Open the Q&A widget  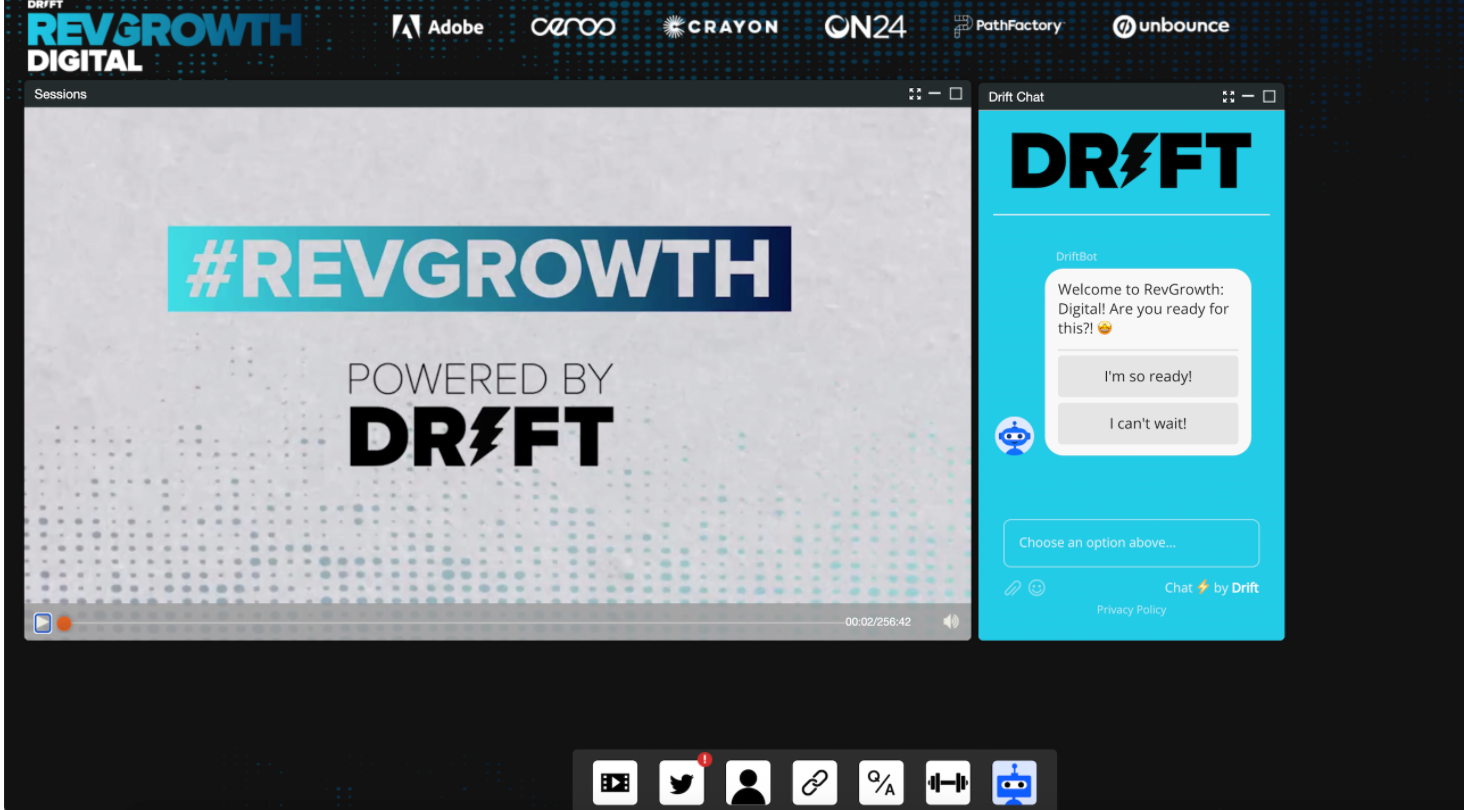pos(881,782)
